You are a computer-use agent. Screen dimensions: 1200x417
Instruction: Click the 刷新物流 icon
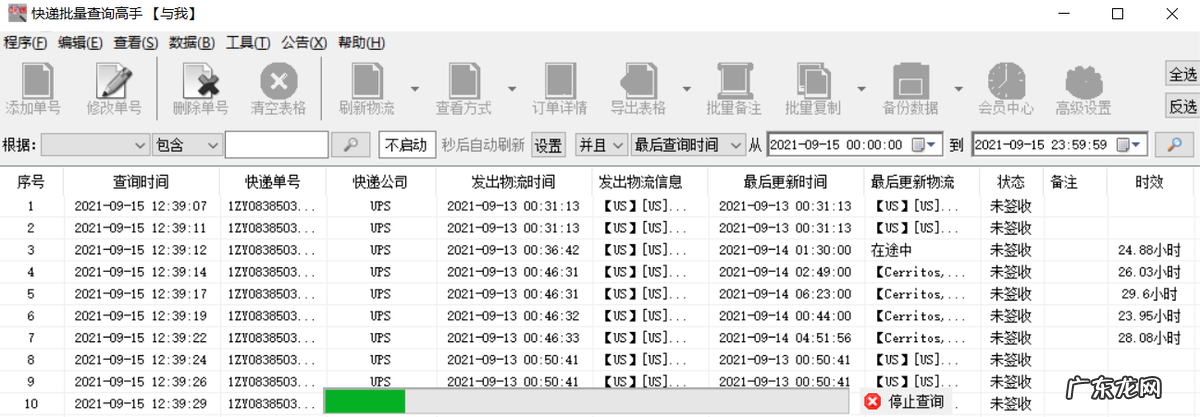pos(366,80)
